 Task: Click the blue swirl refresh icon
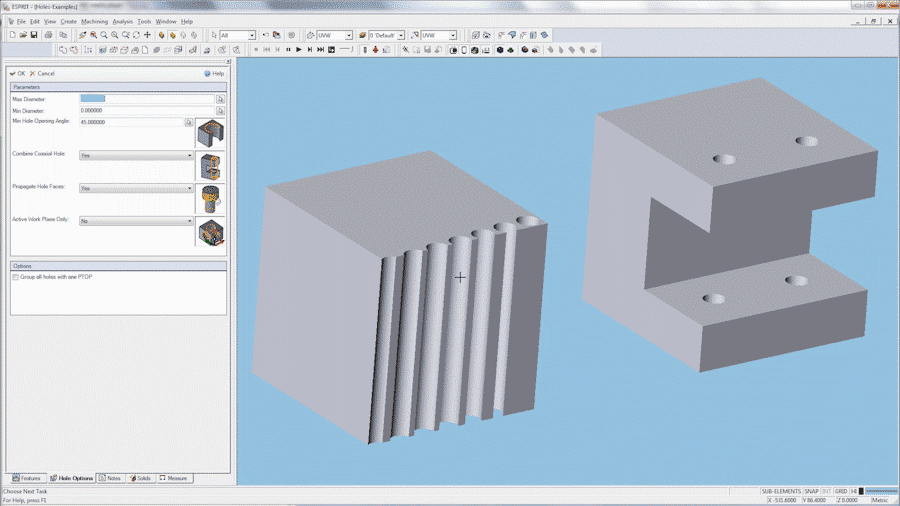click(x=545, y=35)
